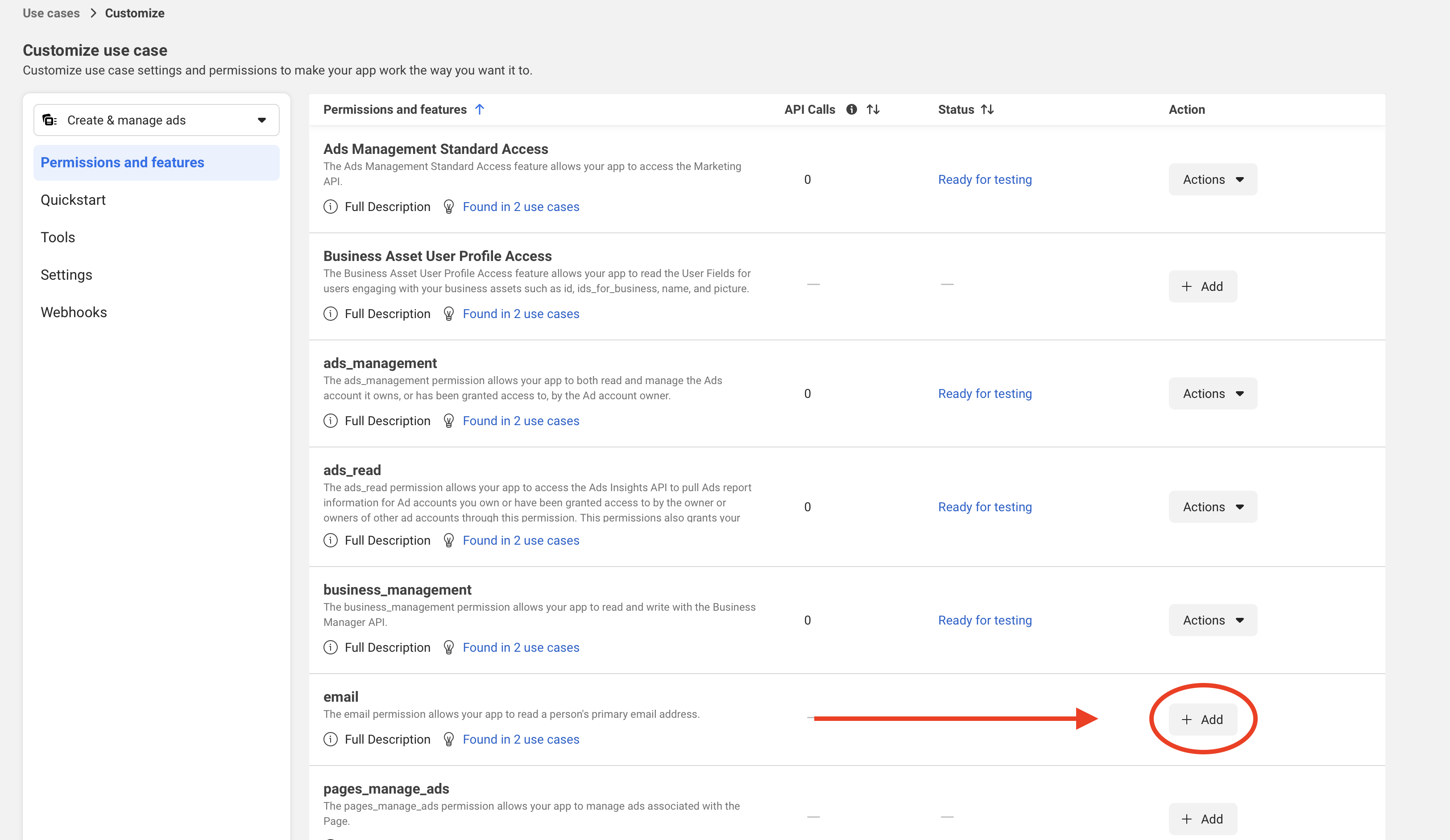The height and width of the screenshot is (840, 1450).
Task: Open the Quickstart sidebar item
Action: tap(73, 200)
